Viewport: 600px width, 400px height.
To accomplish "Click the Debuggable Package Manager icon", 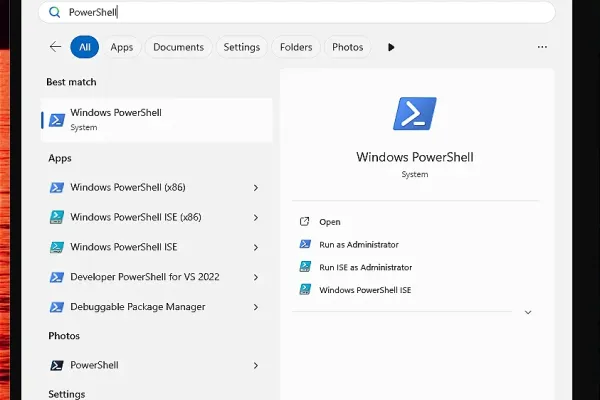I will [x=57, y=307].
